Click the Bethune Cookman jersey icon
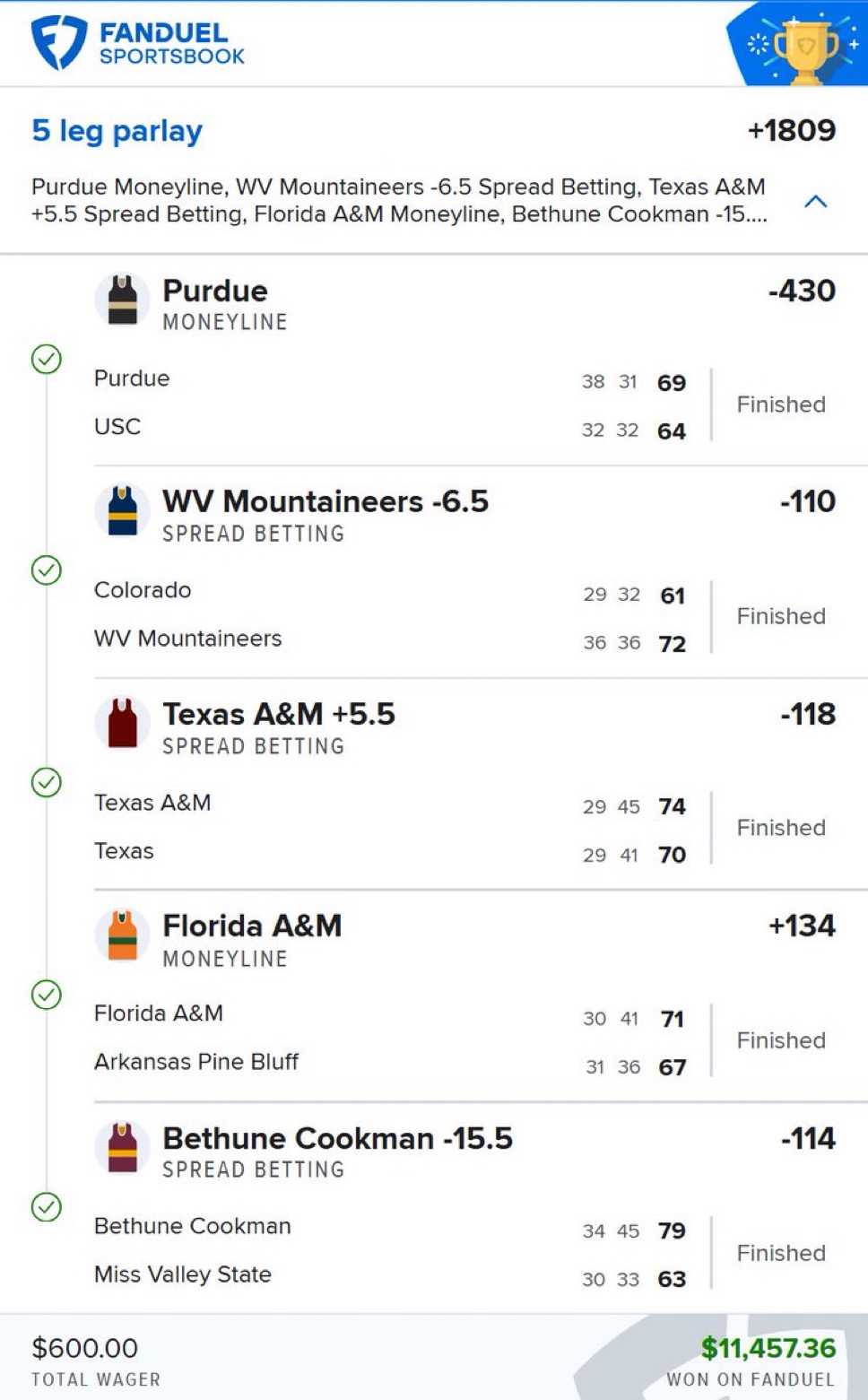 [123, 1147]
